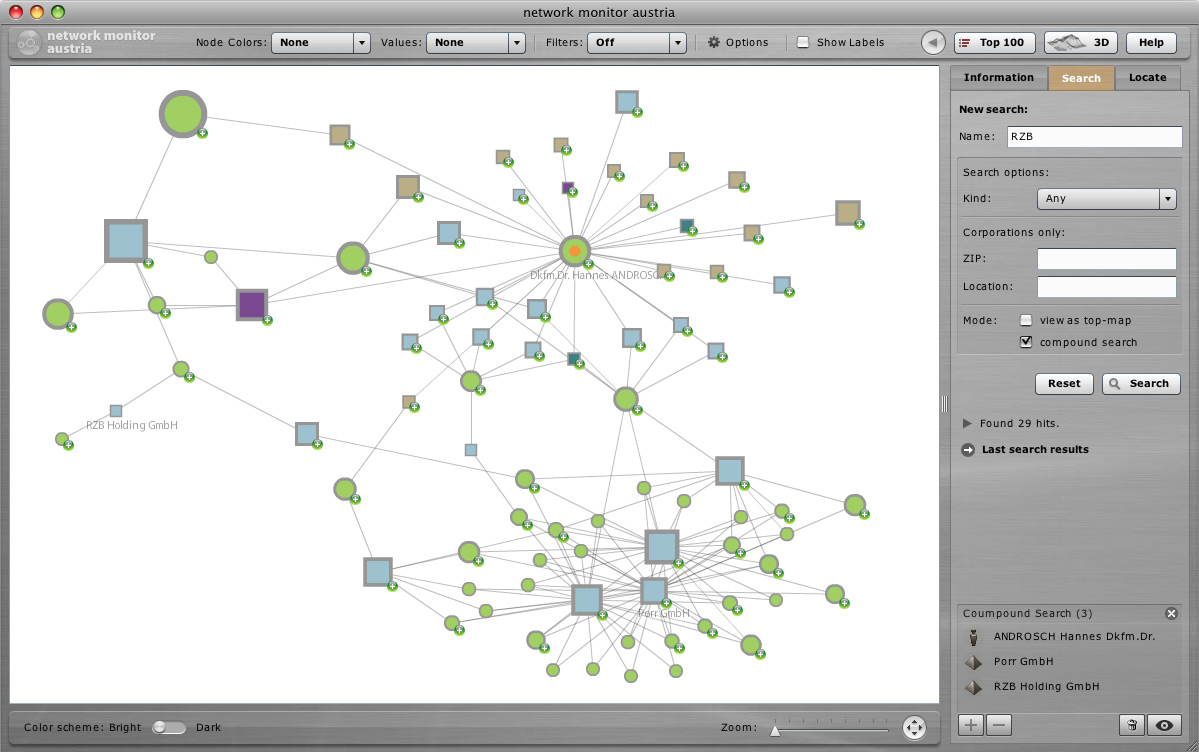The image size is (1199, 752).
Task: Open the Kind dropdown set to Any
Action: [1106, 199]
